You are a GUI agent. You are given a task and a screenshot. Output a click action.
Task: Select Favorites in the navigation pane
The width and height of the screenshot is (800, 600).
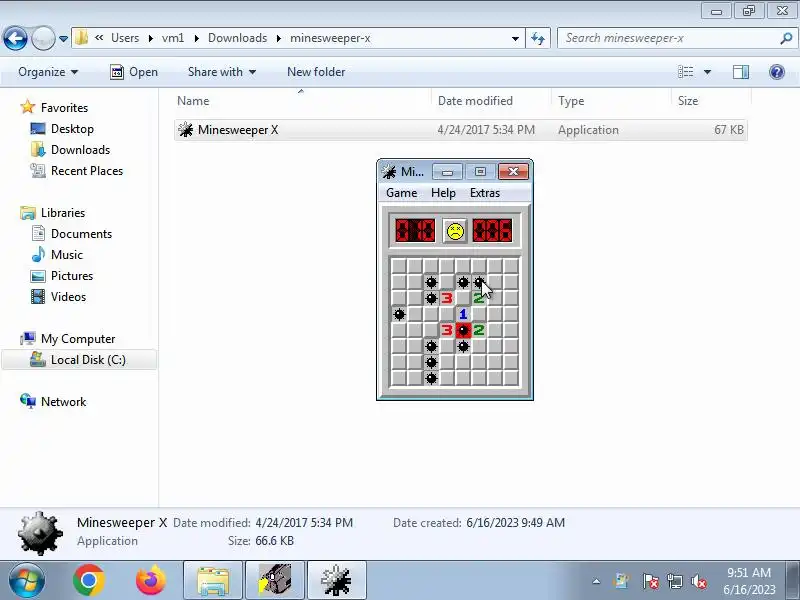[x=64, y=108]
